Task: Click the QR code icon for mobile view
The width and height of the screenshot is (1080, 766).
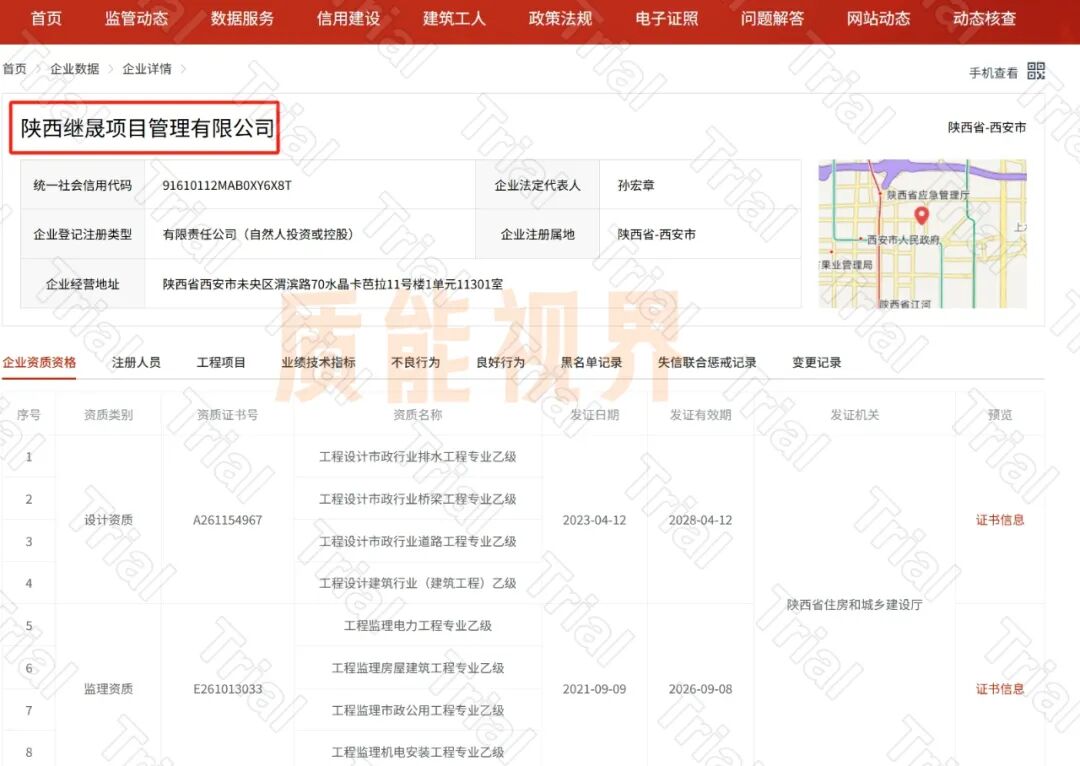Action: point(1036,71)
